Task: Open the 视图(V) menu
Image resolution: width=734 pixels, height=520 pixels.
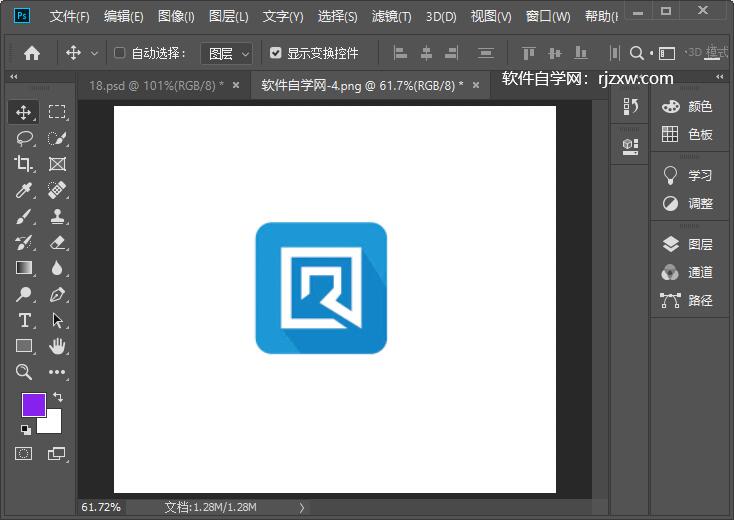Action: click(x=491, y=17)
